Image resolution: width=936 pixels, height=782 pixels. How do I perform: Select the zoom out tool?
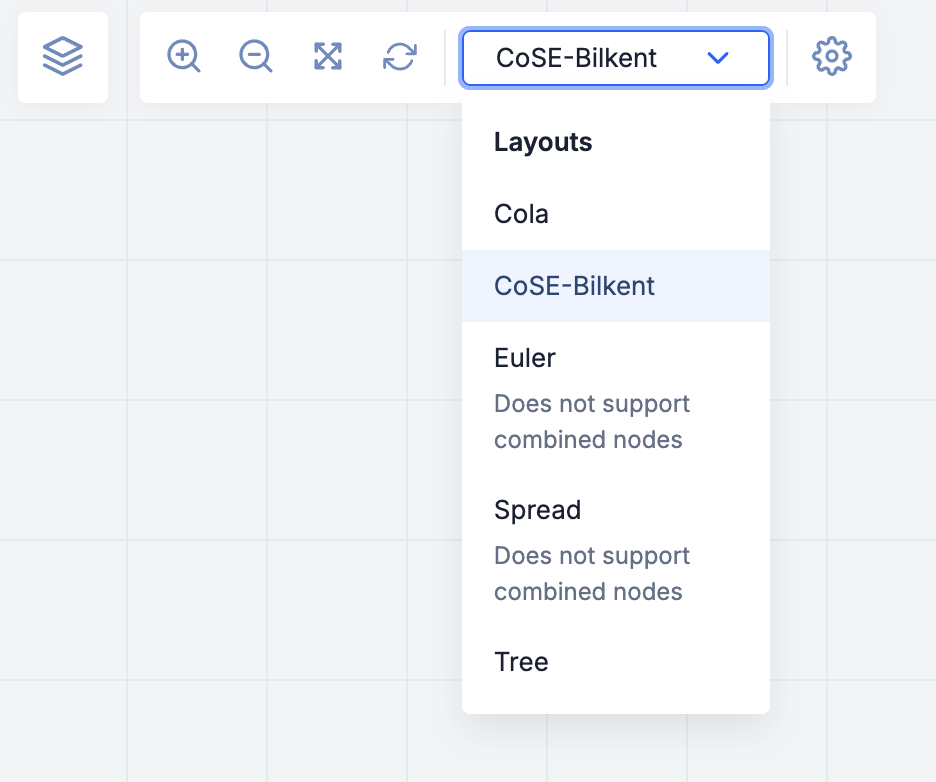(256, 57)
